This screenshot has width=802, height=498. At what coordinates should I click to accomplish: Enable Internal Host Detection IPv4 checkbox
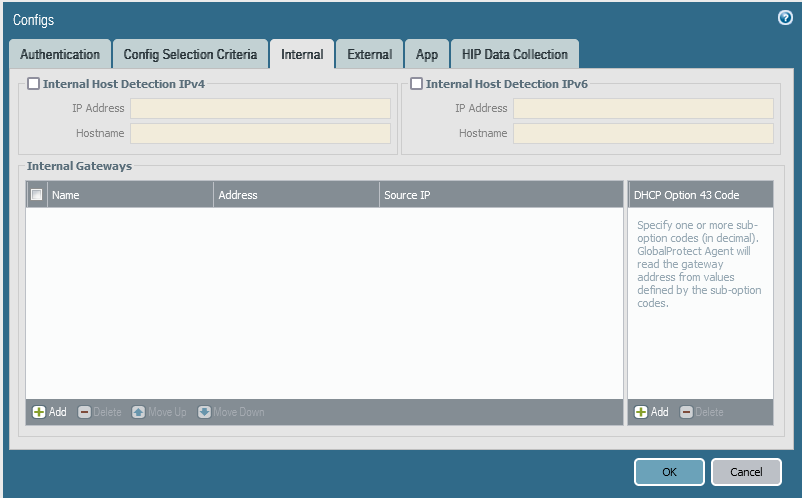(x=34, y=85)
